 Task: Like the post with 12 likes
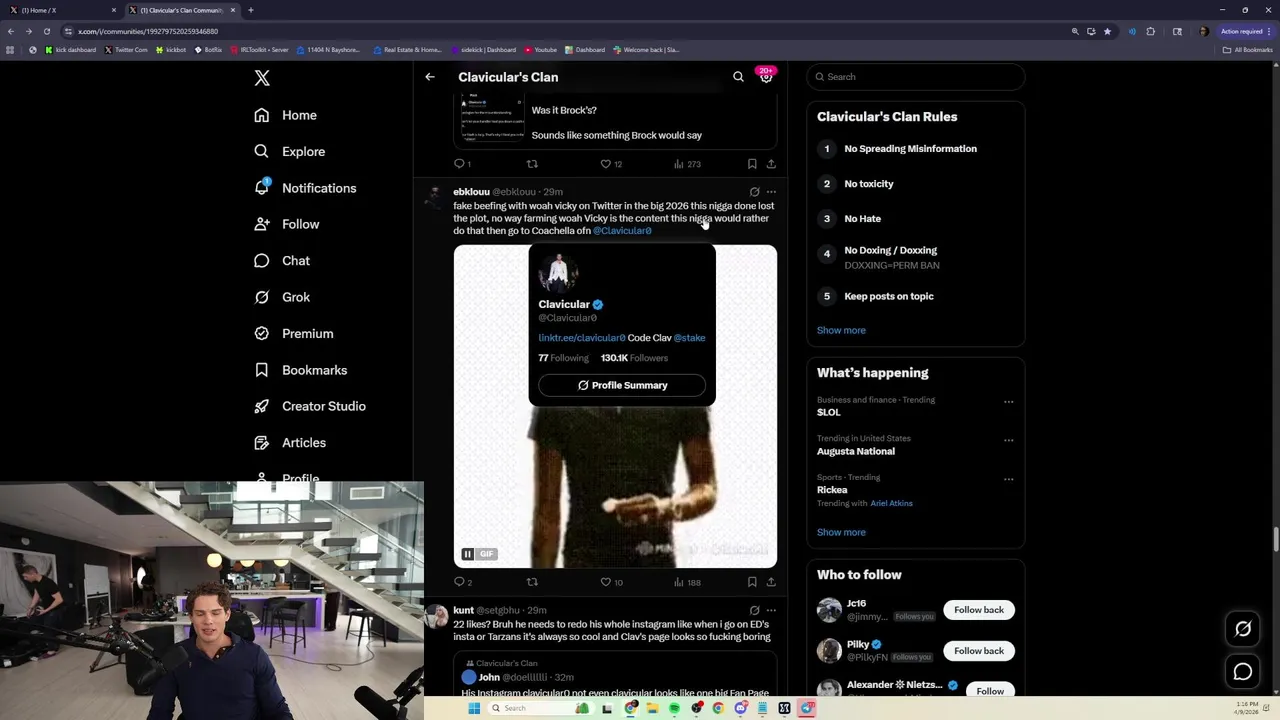[x=610, y=164]
